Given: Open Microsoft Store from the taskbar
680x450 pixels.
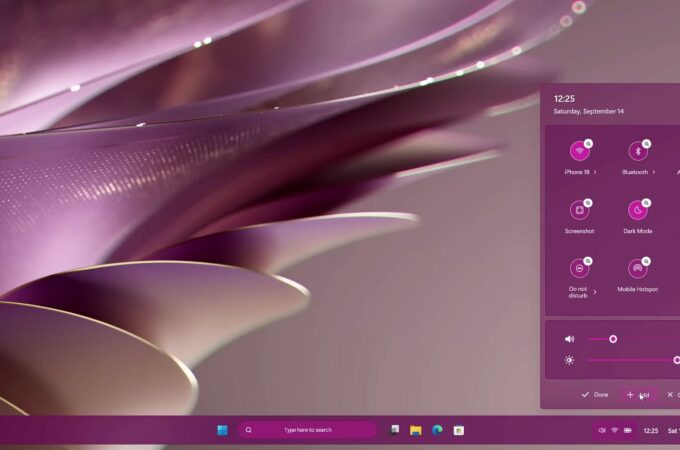Looking at the screenshot, I should point(459,430).
